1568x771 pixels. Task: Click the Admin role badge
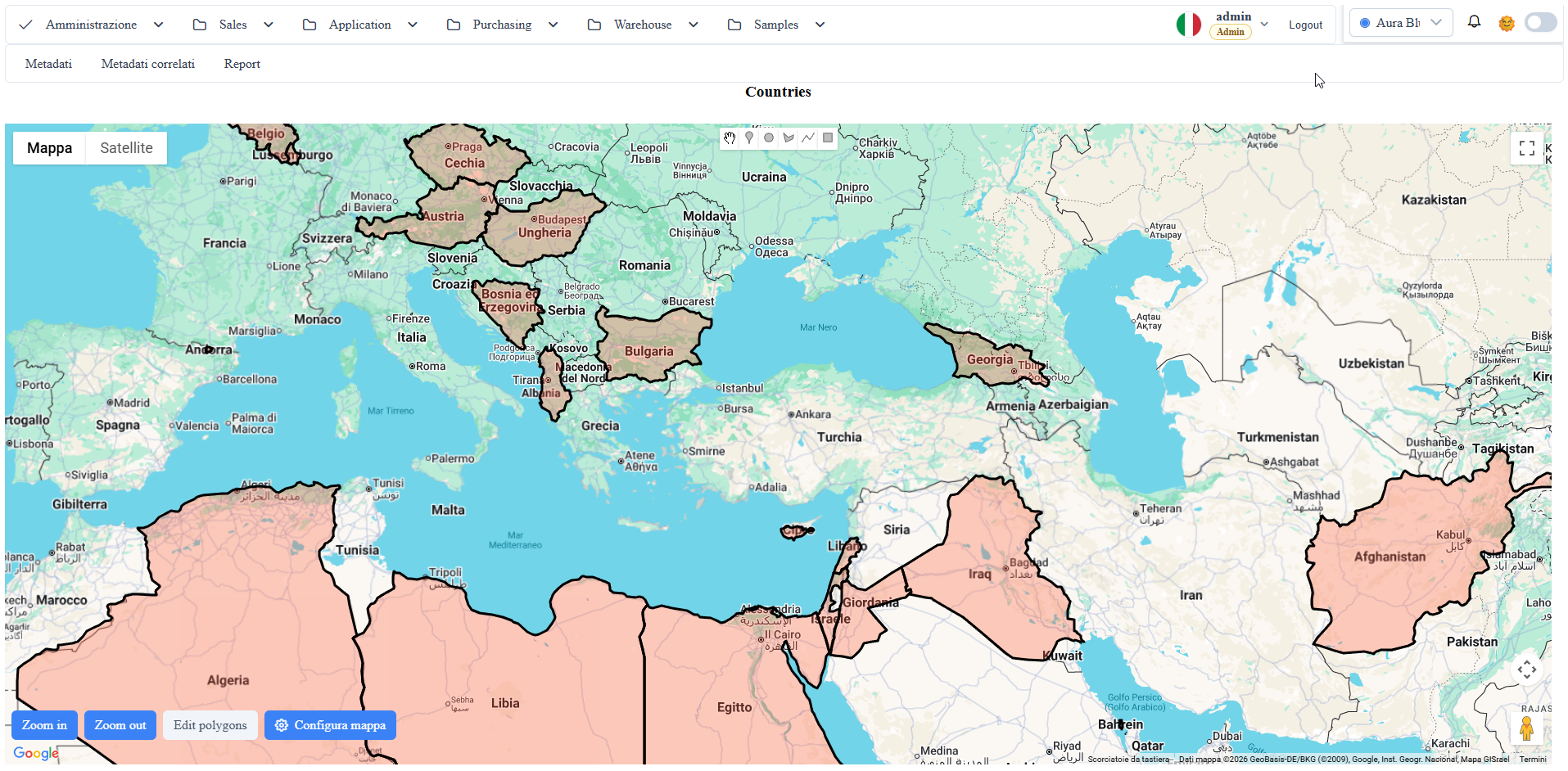click(1231, 32)
